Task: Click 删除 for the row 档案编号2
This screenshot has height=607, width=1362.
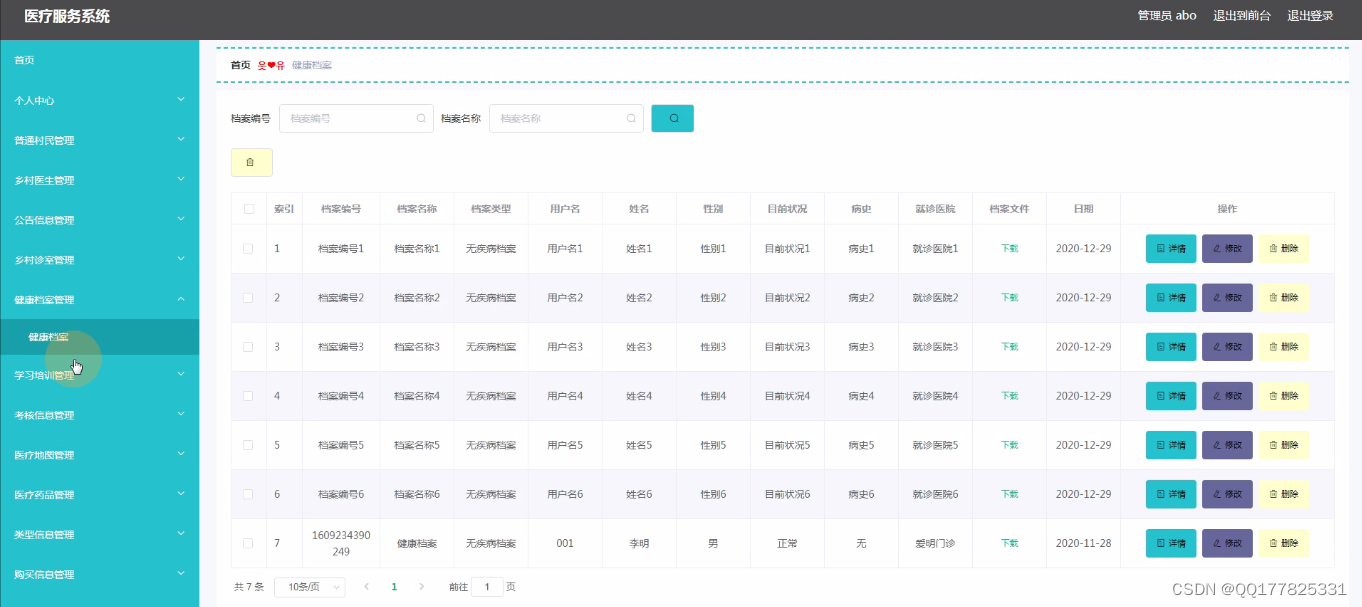Action: 1283,297
